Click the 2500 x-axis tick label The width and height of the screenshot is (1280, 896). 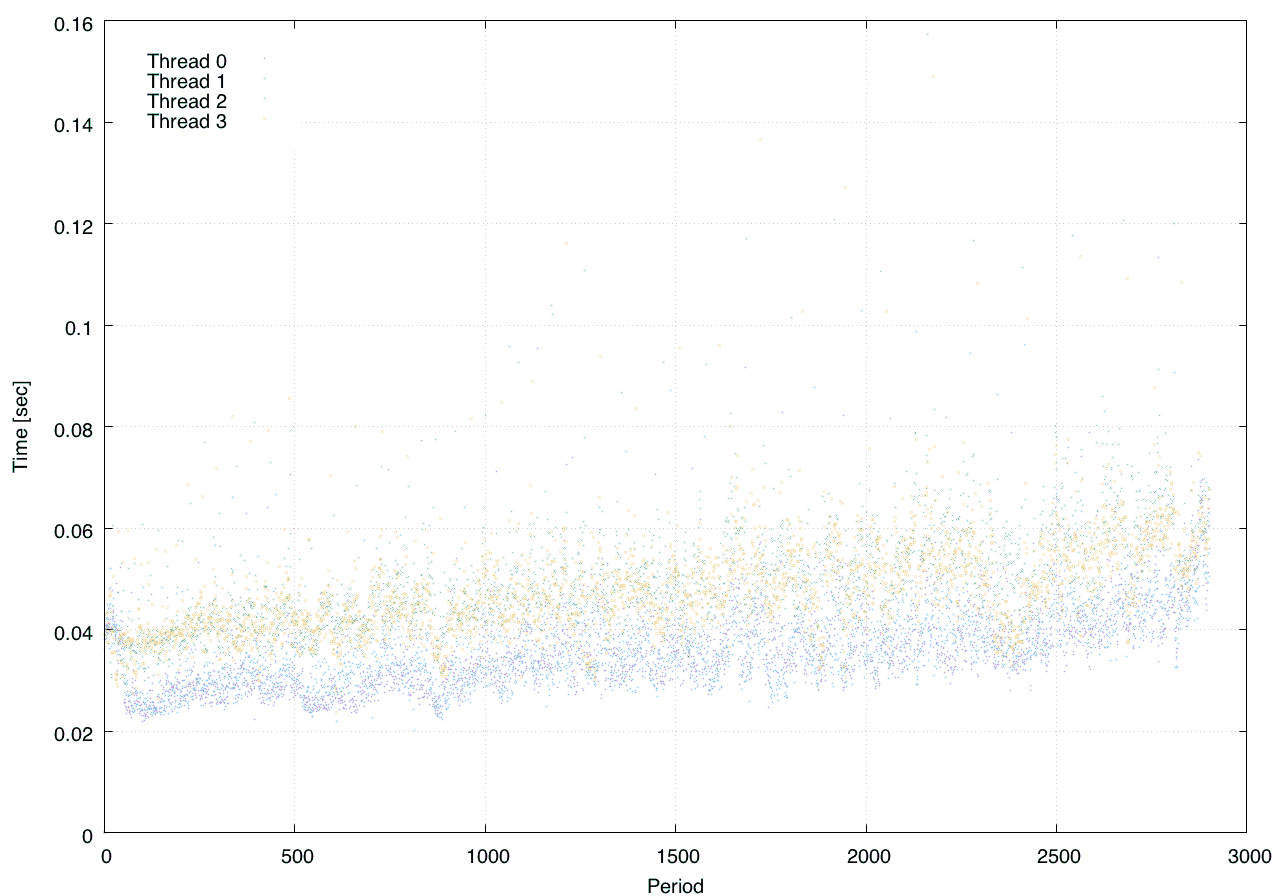pos(1056,856)
